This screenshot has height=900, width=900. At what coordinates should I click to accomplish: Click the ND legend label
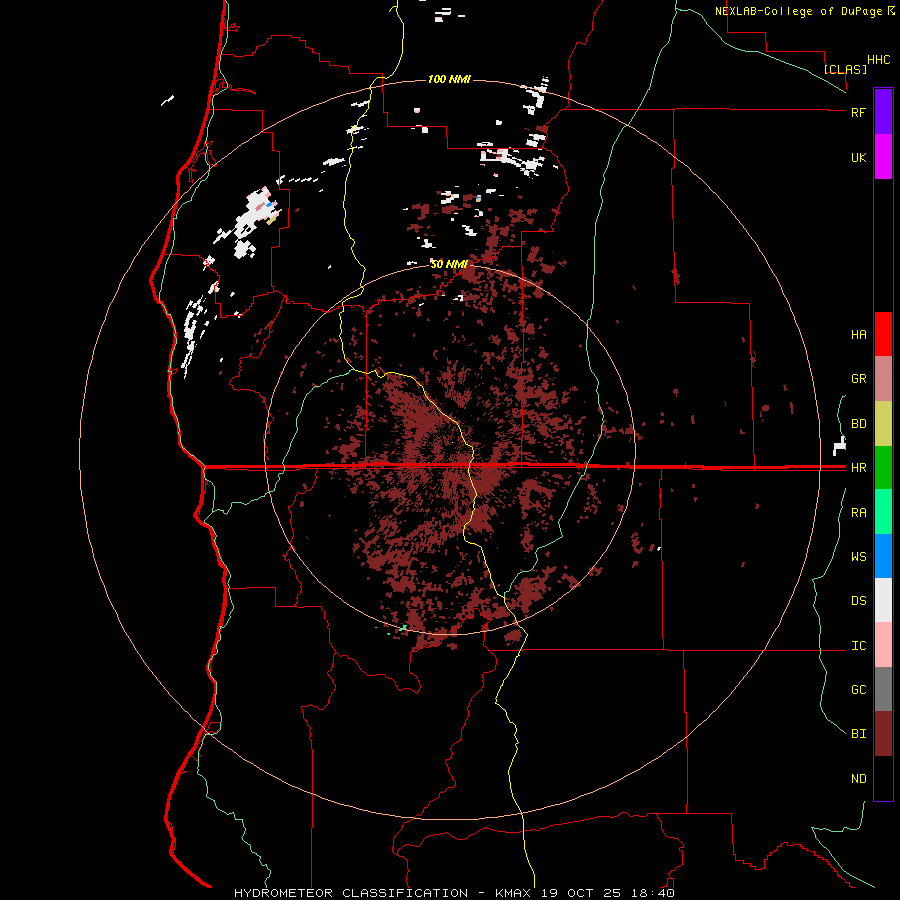pos(858,779)
